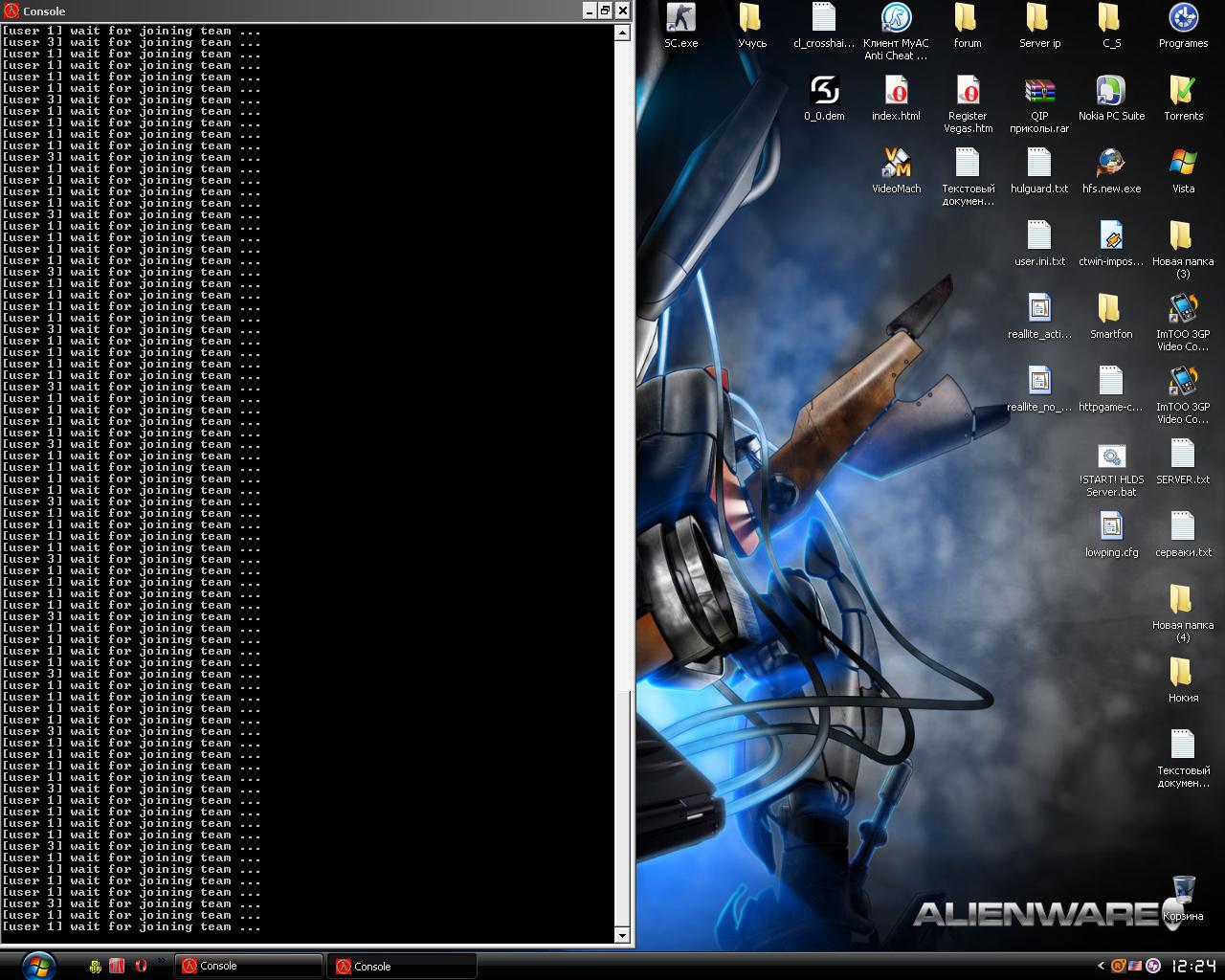Open the Корзина recycle bin
The height and width of the screenshot is (980, 1225).
[1183, 899]
